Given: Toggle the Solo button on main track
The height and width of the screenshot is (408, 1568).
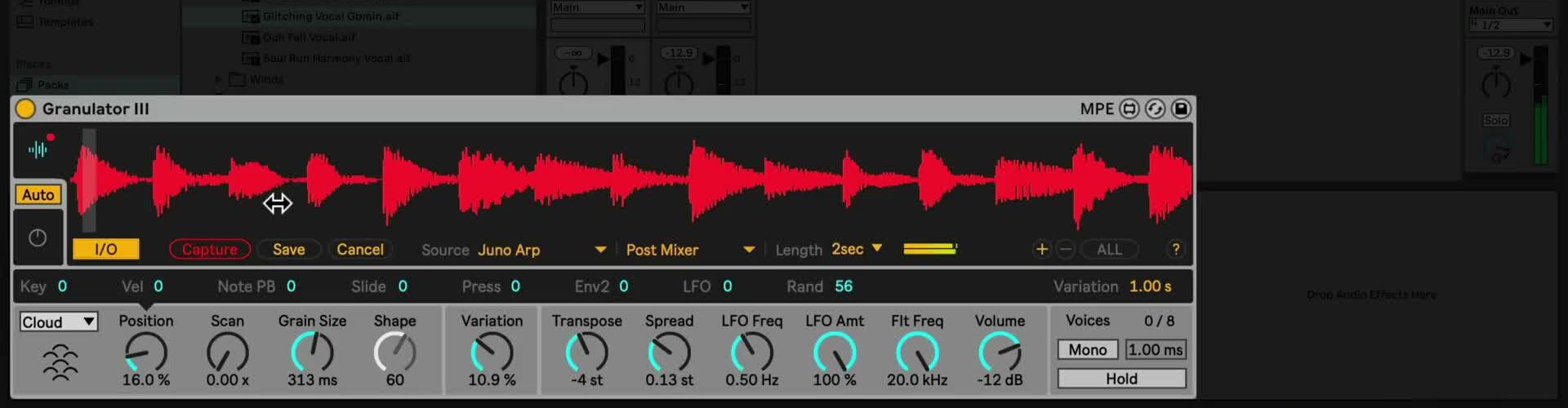Looking at the screenshot, I should 1496,121.
